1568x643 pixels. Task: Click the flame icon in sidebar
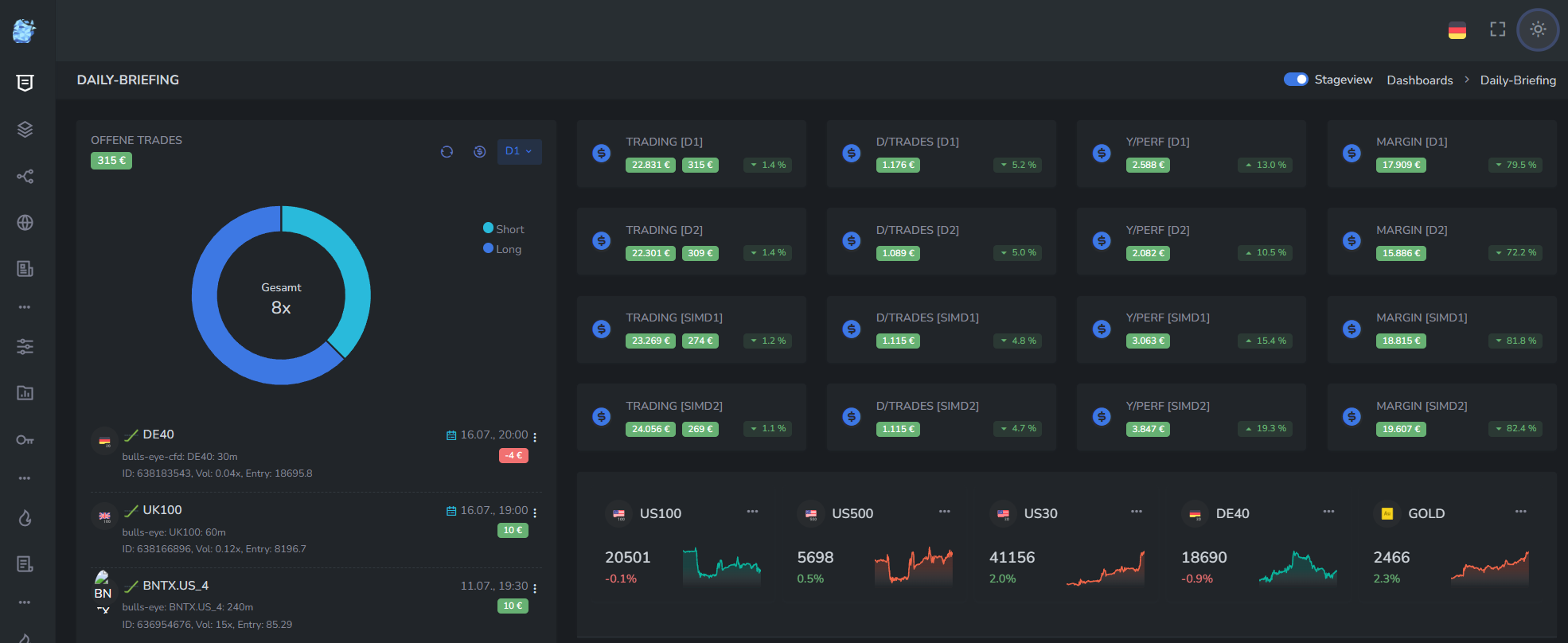pyautogui.click(x=25, y=519)
